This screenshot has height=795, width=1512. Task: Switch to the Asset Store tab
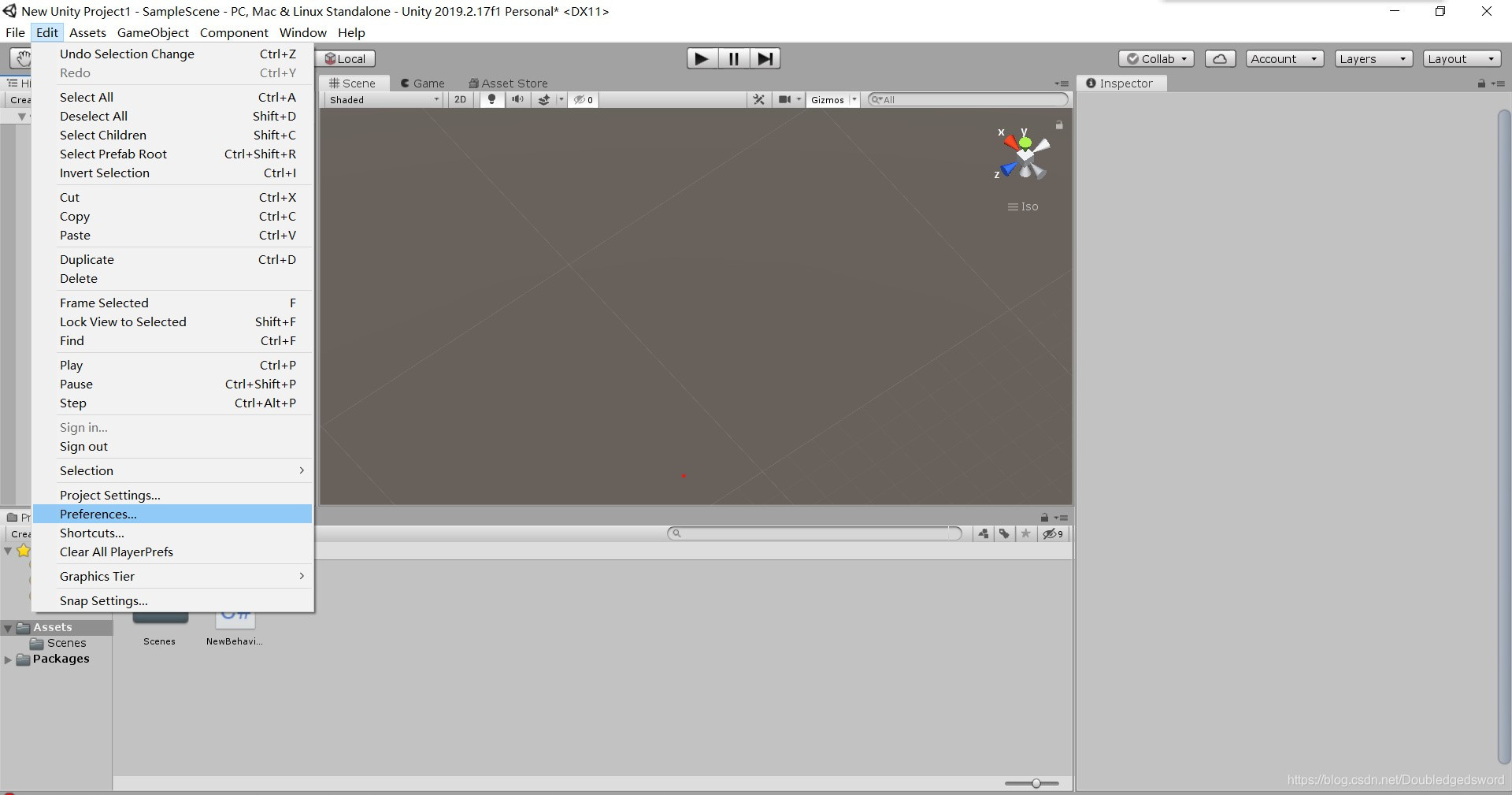click(508, 83)
